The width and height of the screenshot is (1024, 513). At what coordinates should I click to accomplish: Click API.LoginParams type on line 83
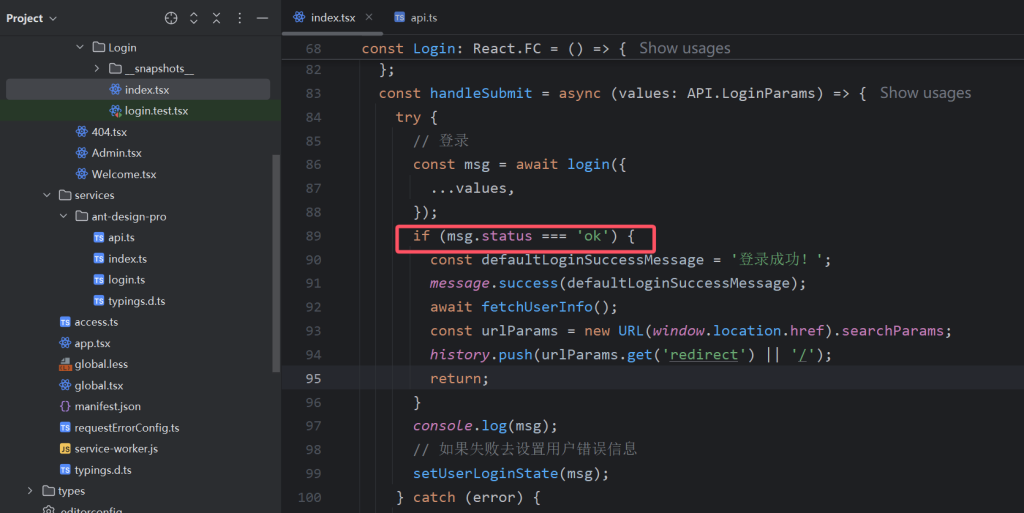pyautogui.click(x=751, y=93)
